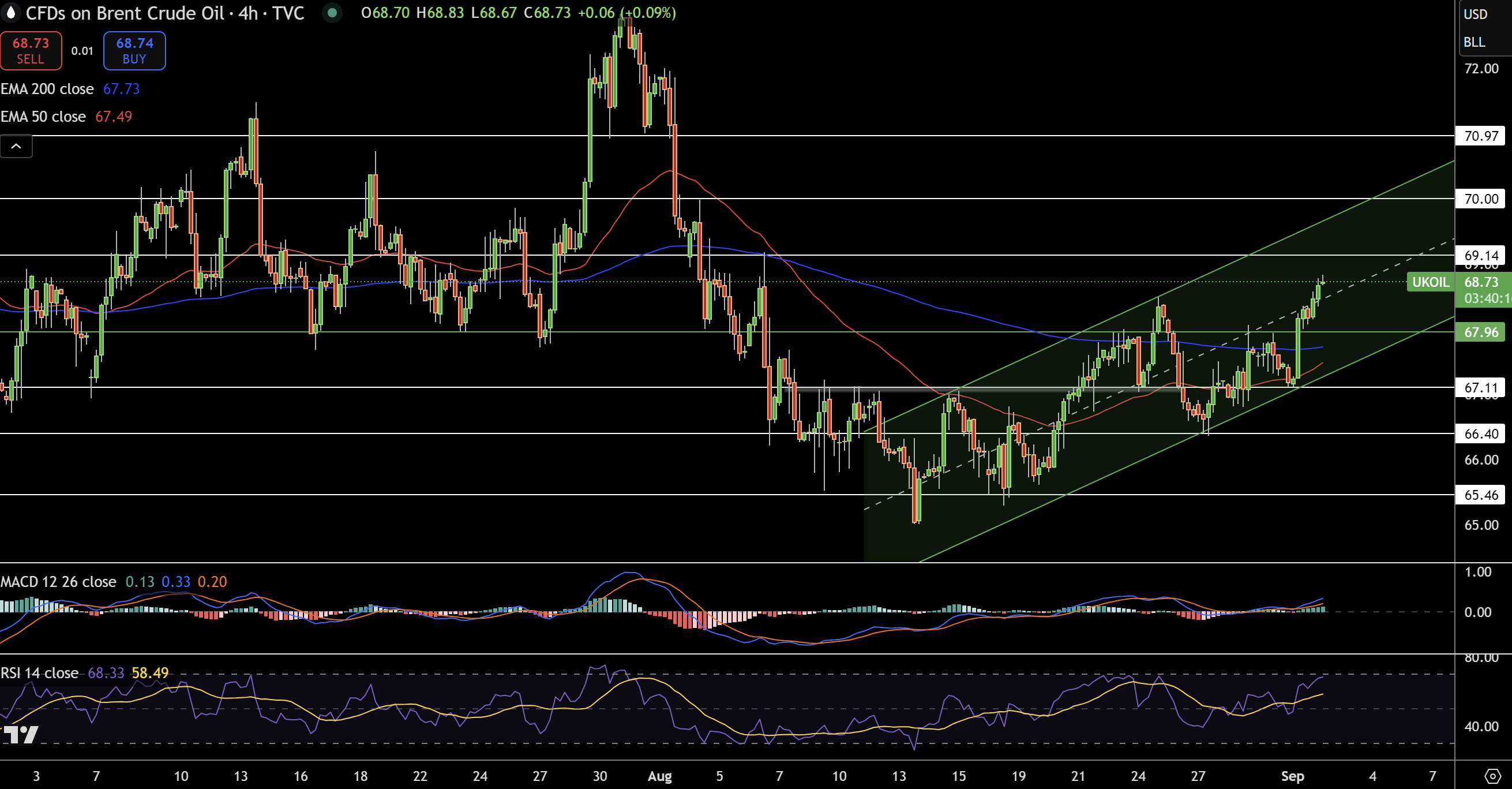The width and height of the screenshot is (1512, 789).
Task: Click the 66.40 price level label
Action: tap(1481, 433)
